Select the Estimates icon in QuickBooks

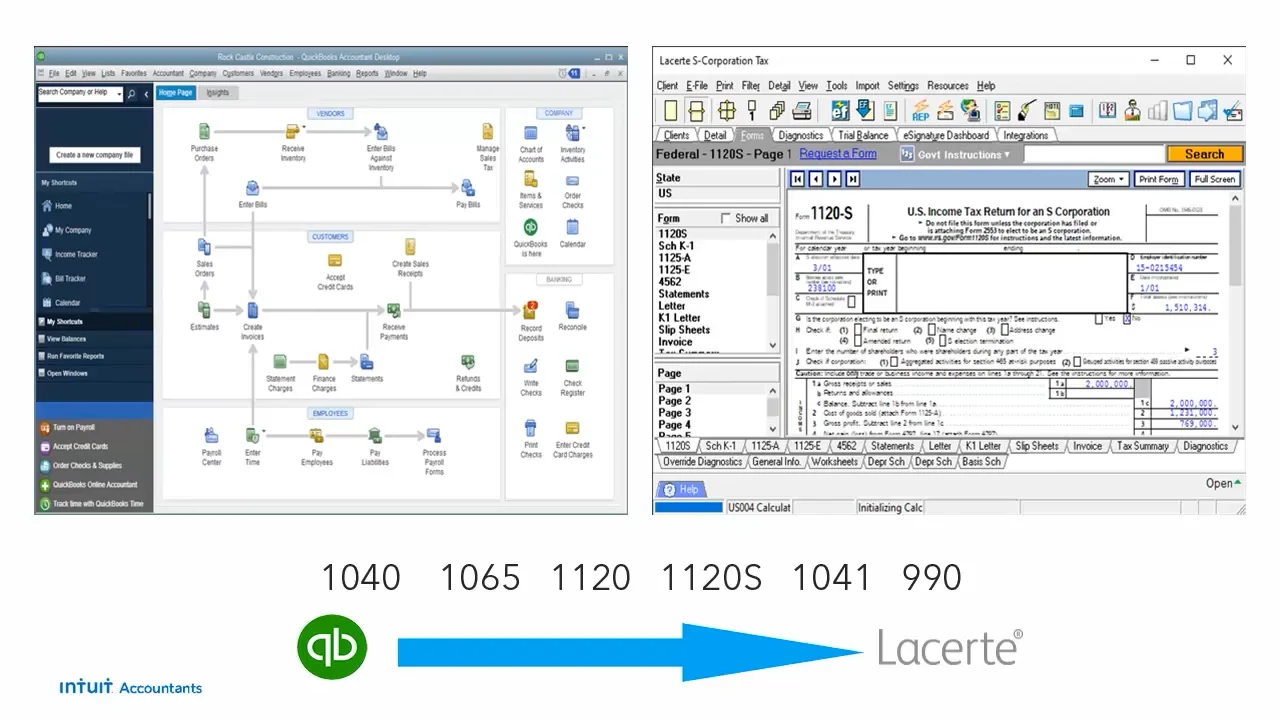pyautogui.click(x=204, y=310)
